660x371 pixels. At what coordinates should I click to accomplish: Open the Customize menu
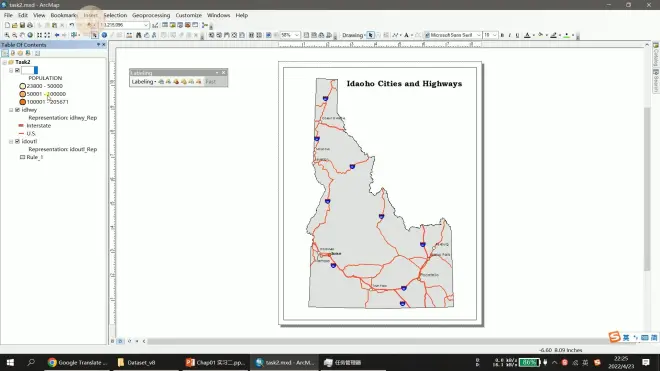tap(189, 15)
